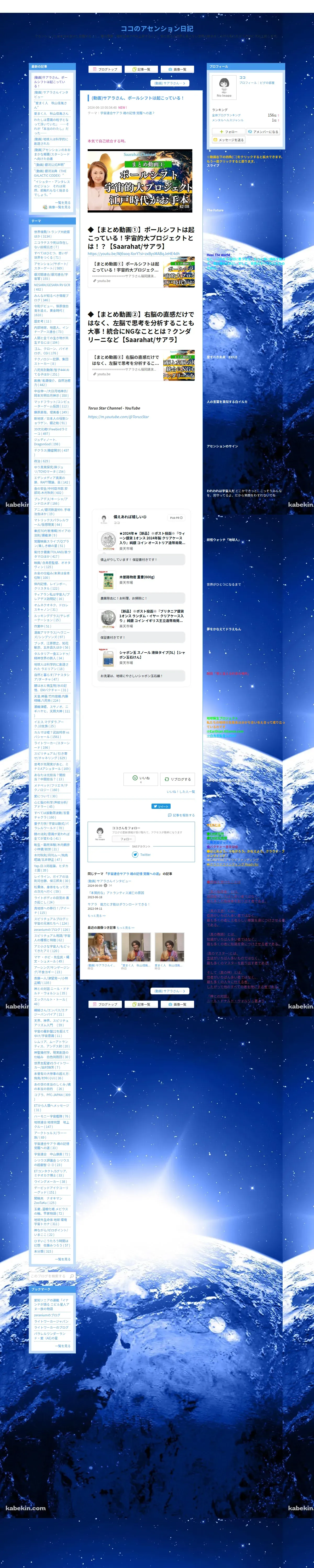Open the pole shift video thumbnail image

(140, 181)
